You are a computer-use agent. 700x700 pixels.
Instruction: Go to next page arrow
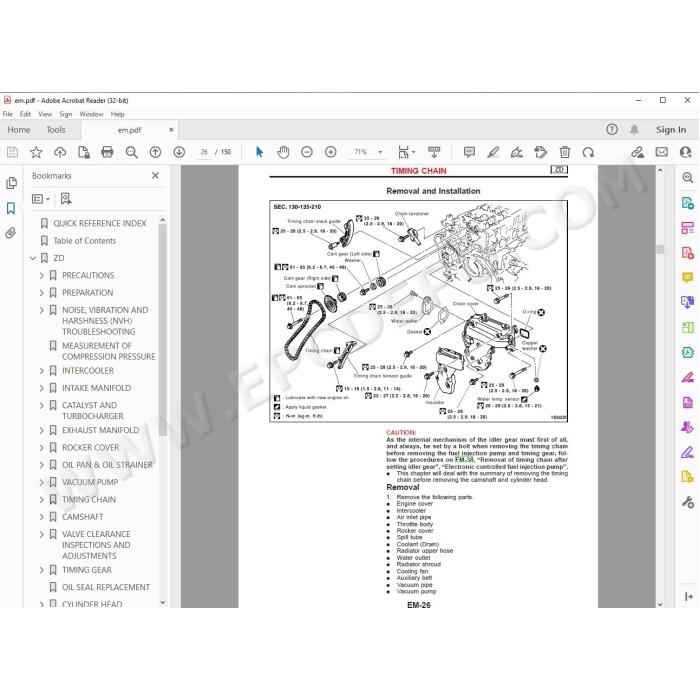(179, 152)
